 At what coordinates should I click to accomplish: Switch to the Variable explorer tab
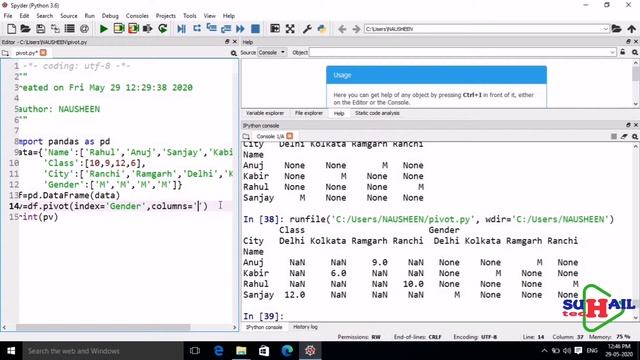point(265,113)
